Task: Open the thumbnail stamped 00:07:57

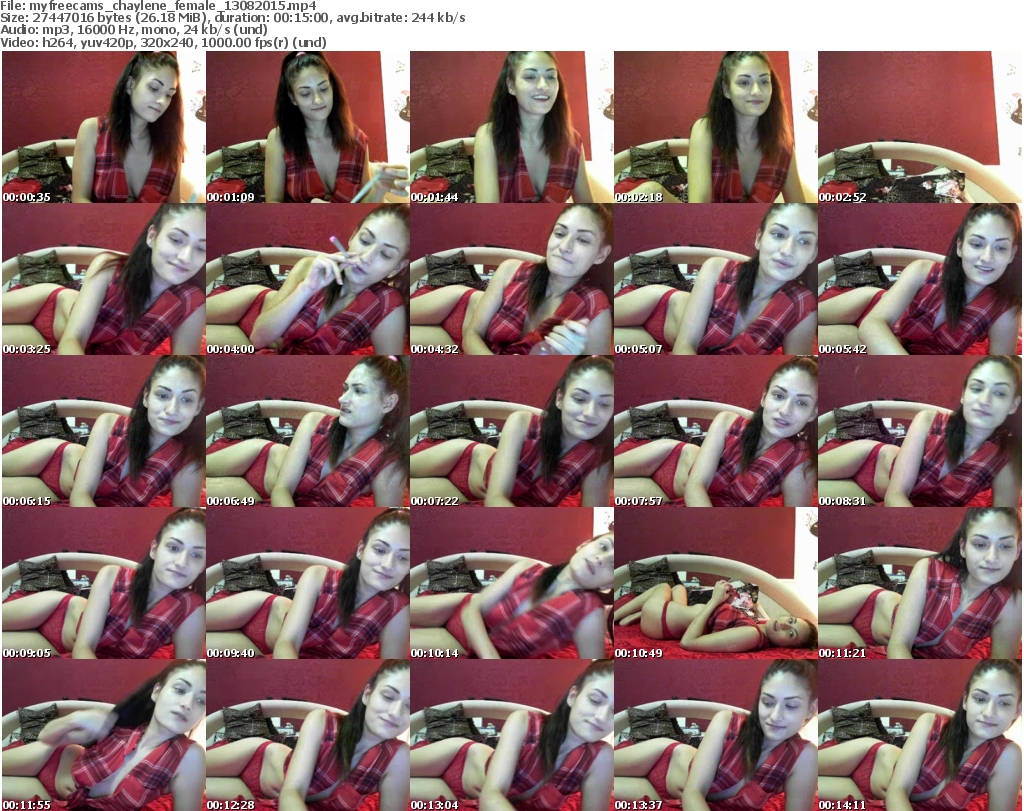Action: click(x=716, y=432)
